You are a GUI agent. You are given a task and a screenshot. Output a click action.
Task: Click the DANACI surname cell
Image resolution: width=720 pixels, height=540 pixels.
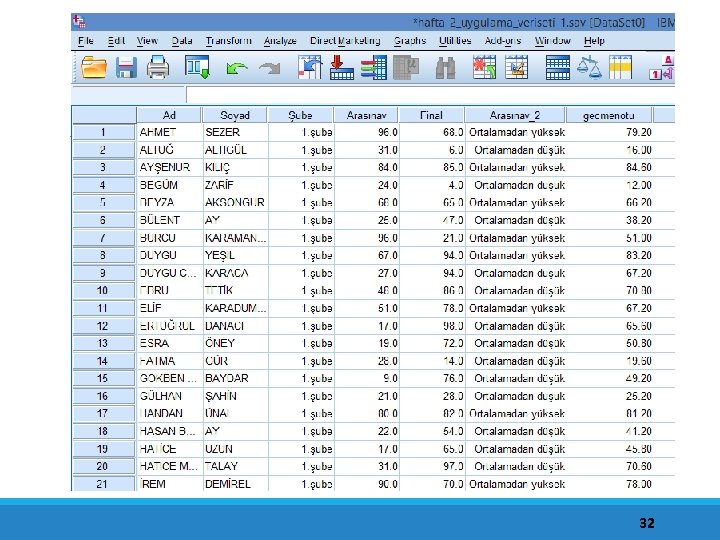pyautogui.click(x=235, y=326)
